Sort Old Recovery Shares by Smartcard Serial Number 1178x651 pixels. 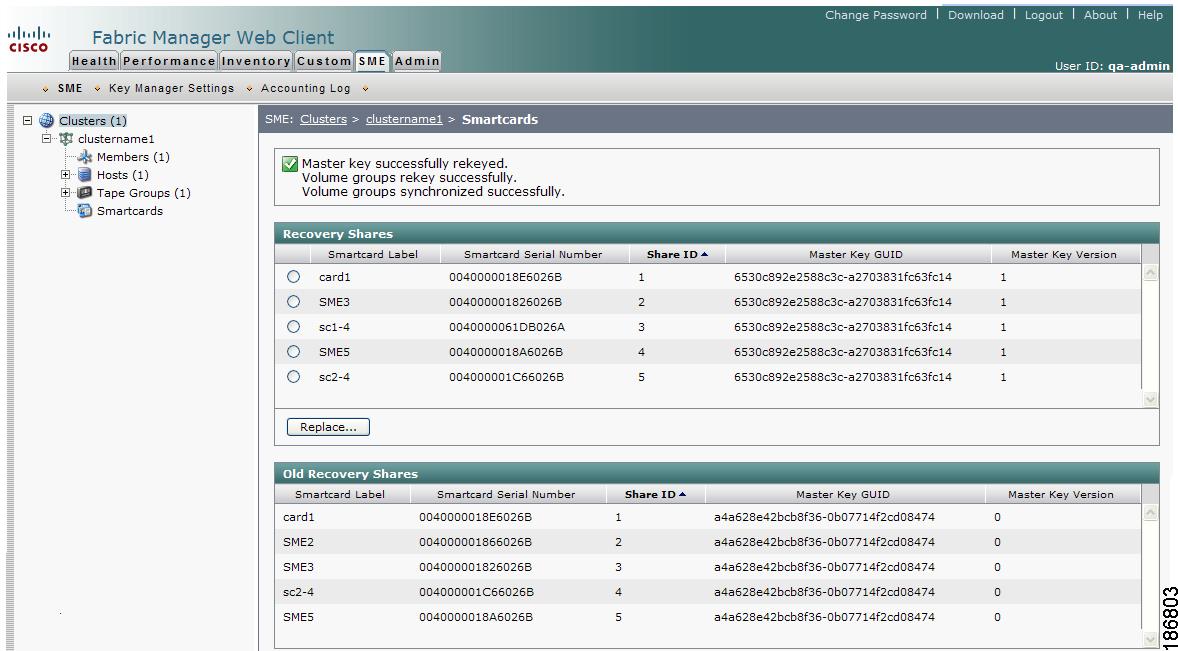coord(506,495)
